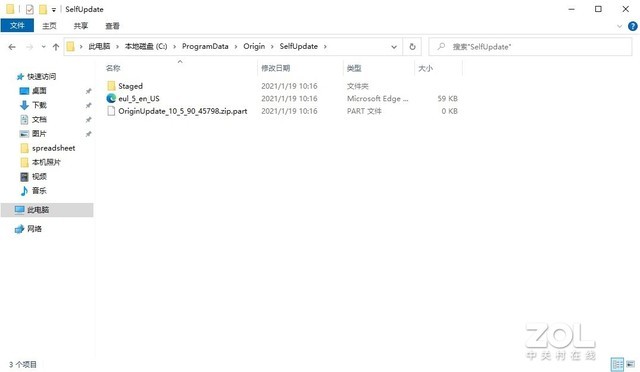Click the Refresh address bar button
The image size is (640, 372).
point(412,47)
